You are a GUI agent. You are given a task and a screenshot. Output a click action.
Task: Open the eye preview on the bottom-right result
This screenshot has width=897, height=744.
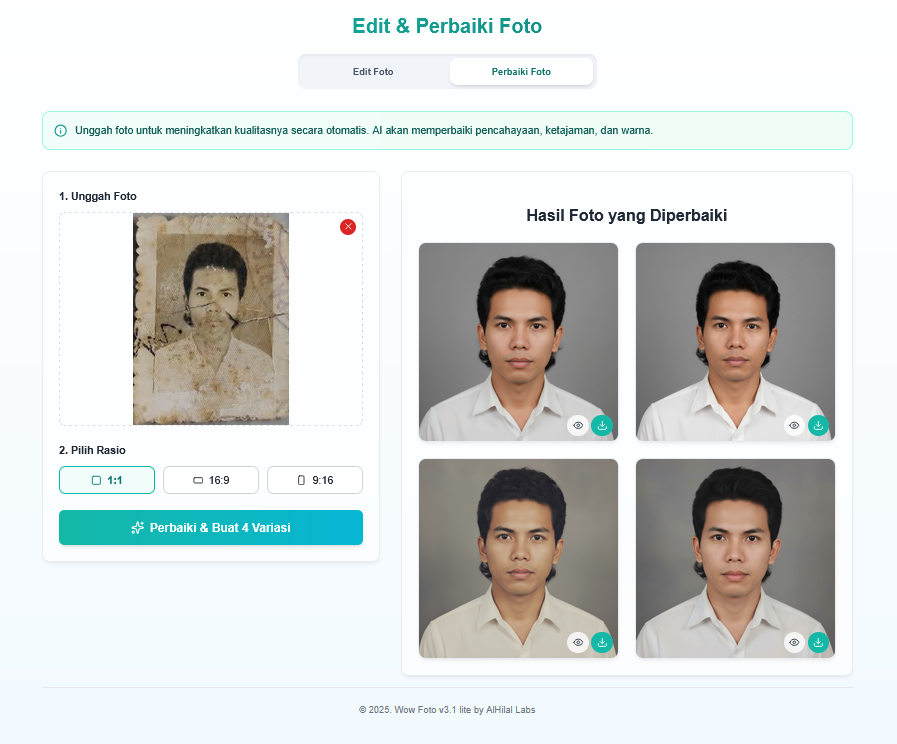click(793, 642)
